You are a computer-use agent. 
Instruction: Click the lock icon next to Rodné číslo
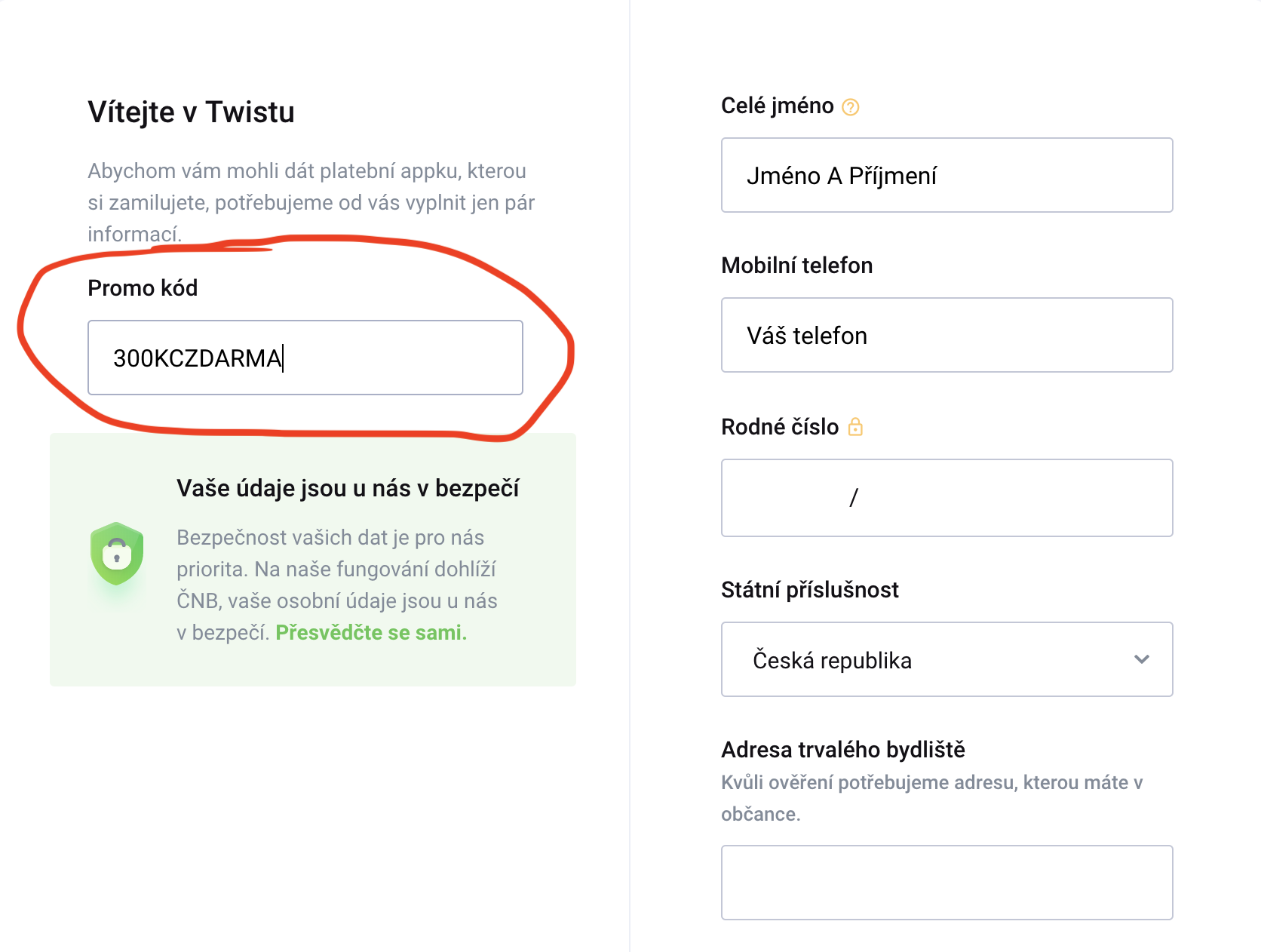point(855,427)
